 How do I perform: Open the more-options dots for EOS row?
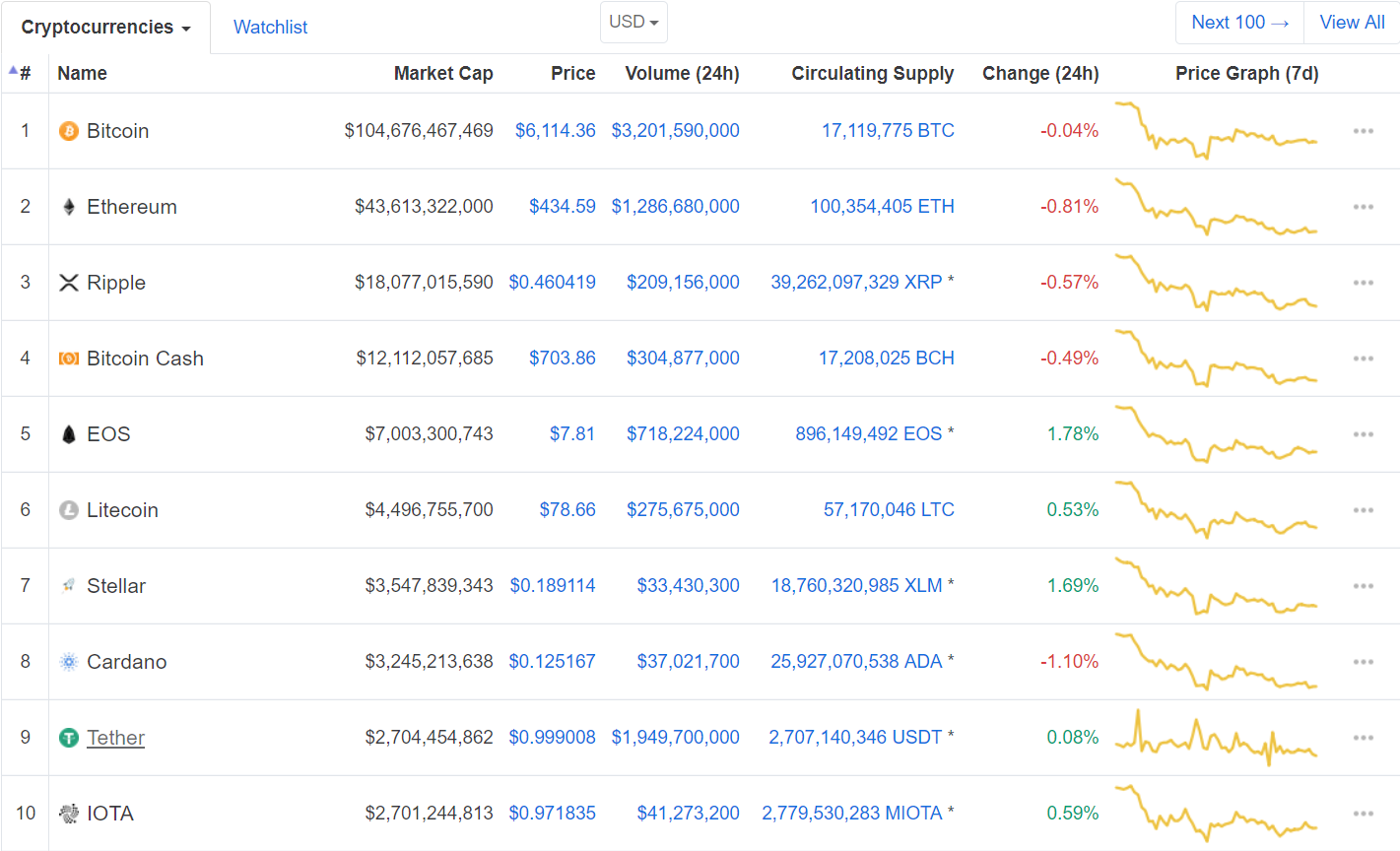point(1364,434)
